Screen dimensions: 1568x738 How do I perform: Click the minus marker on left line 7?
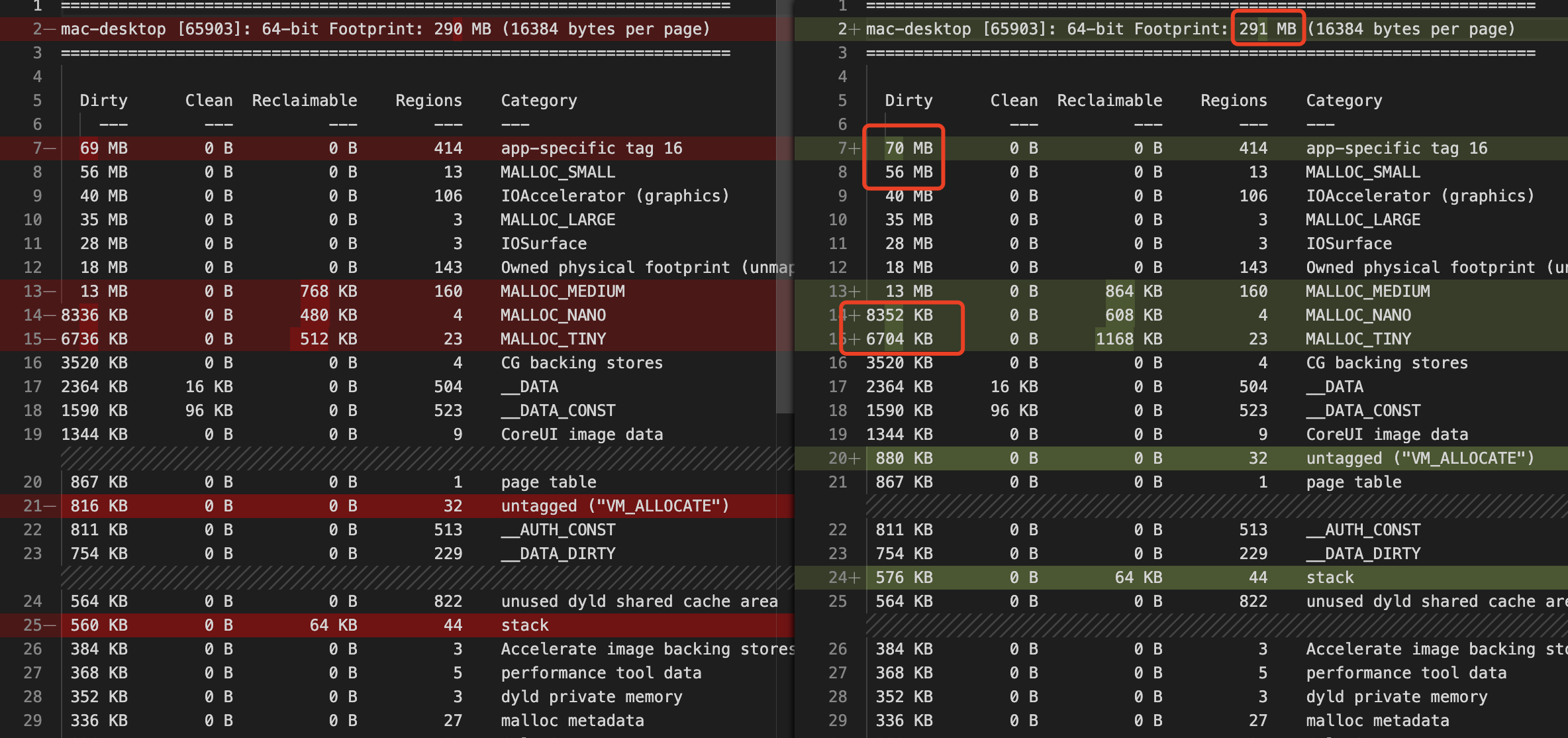(x=50, y=148)
